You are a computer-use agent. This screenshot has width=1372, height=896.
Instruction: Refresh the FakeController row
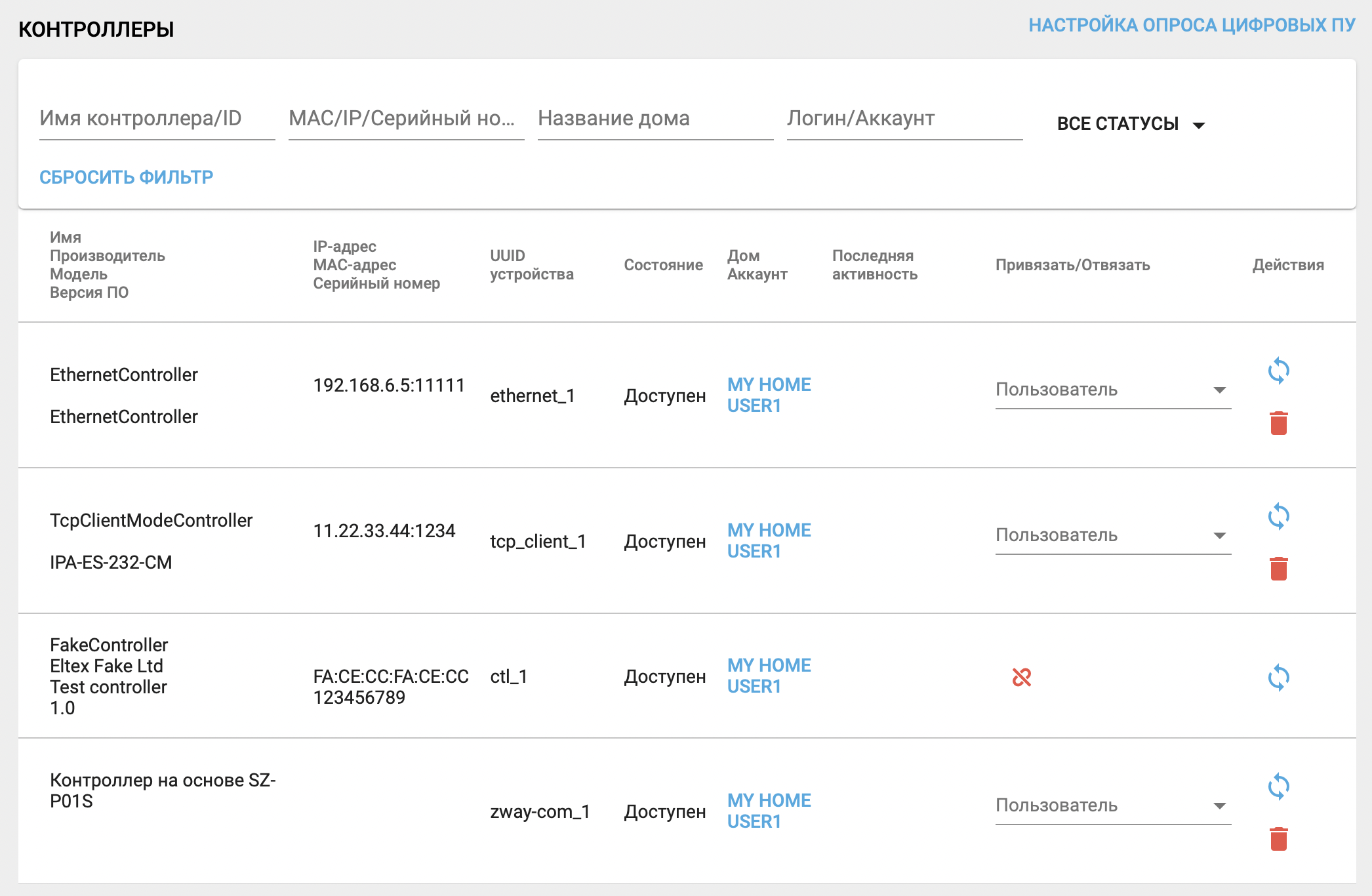(x=1278, y=678)
